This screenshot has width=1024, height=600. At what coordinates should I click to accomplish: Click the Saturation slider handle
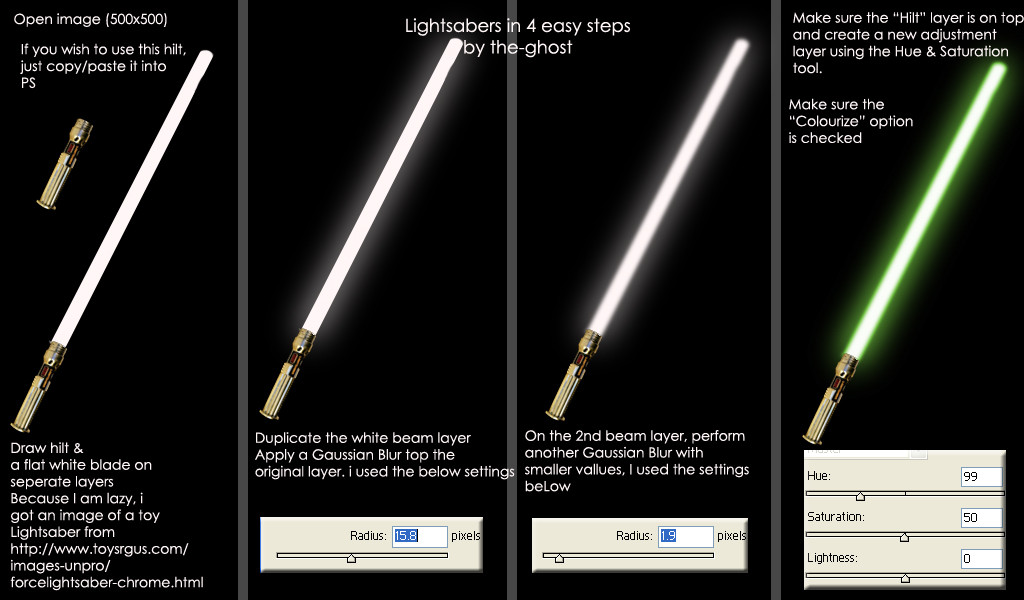click(904, 537)
